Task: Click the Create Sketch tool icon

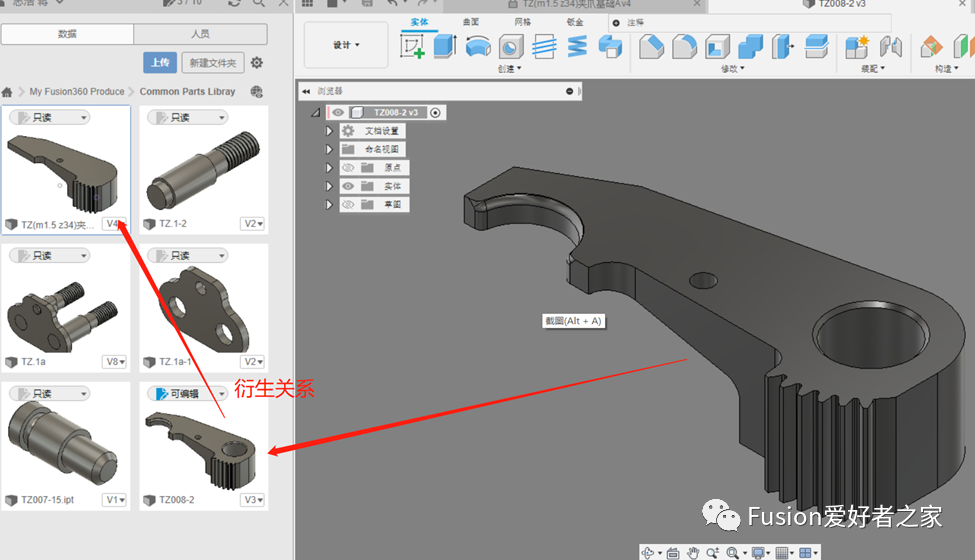Action: pos(412,46)
